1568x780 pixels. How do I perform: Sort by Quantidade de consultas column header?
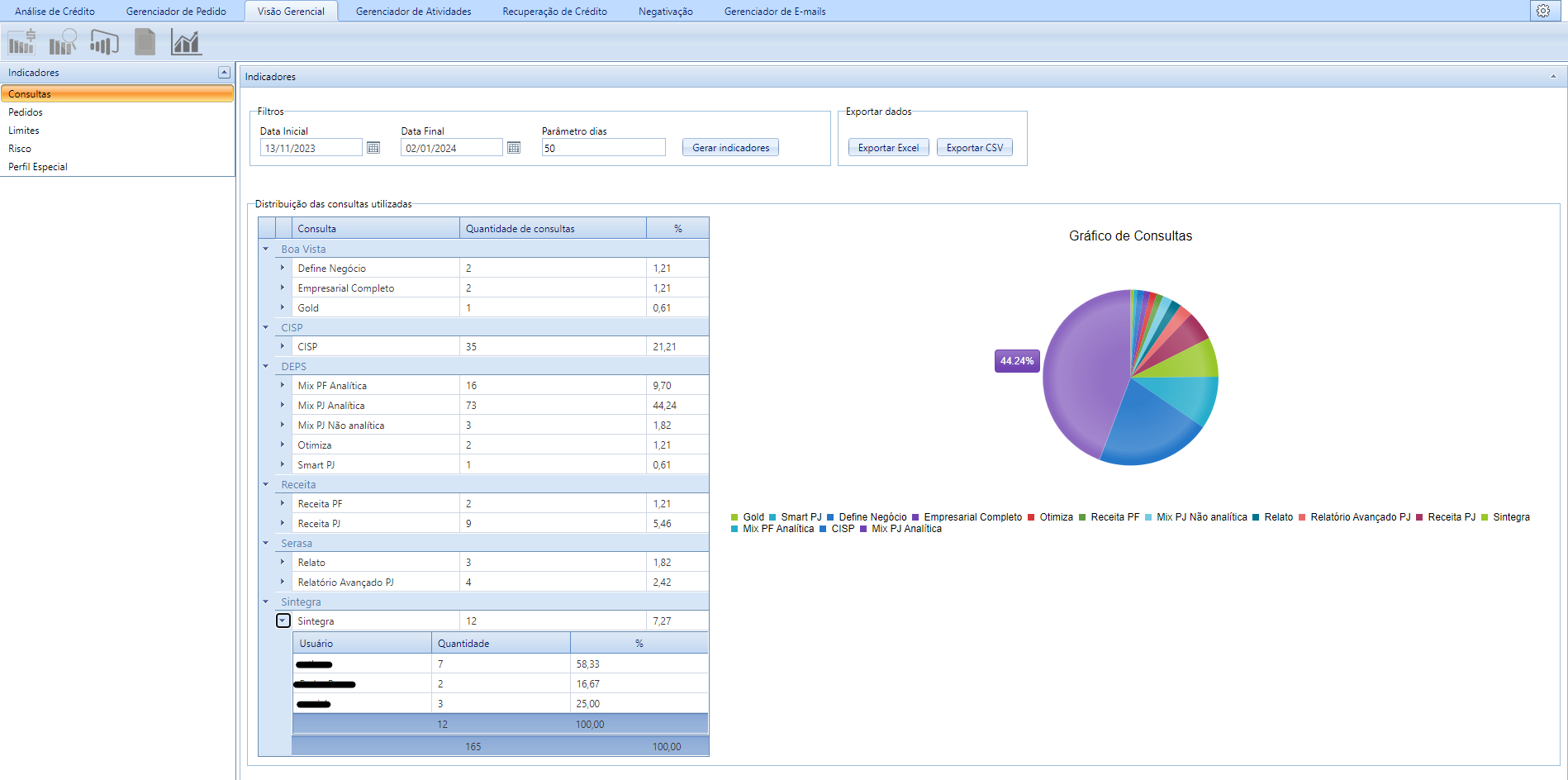coord(553,228)
